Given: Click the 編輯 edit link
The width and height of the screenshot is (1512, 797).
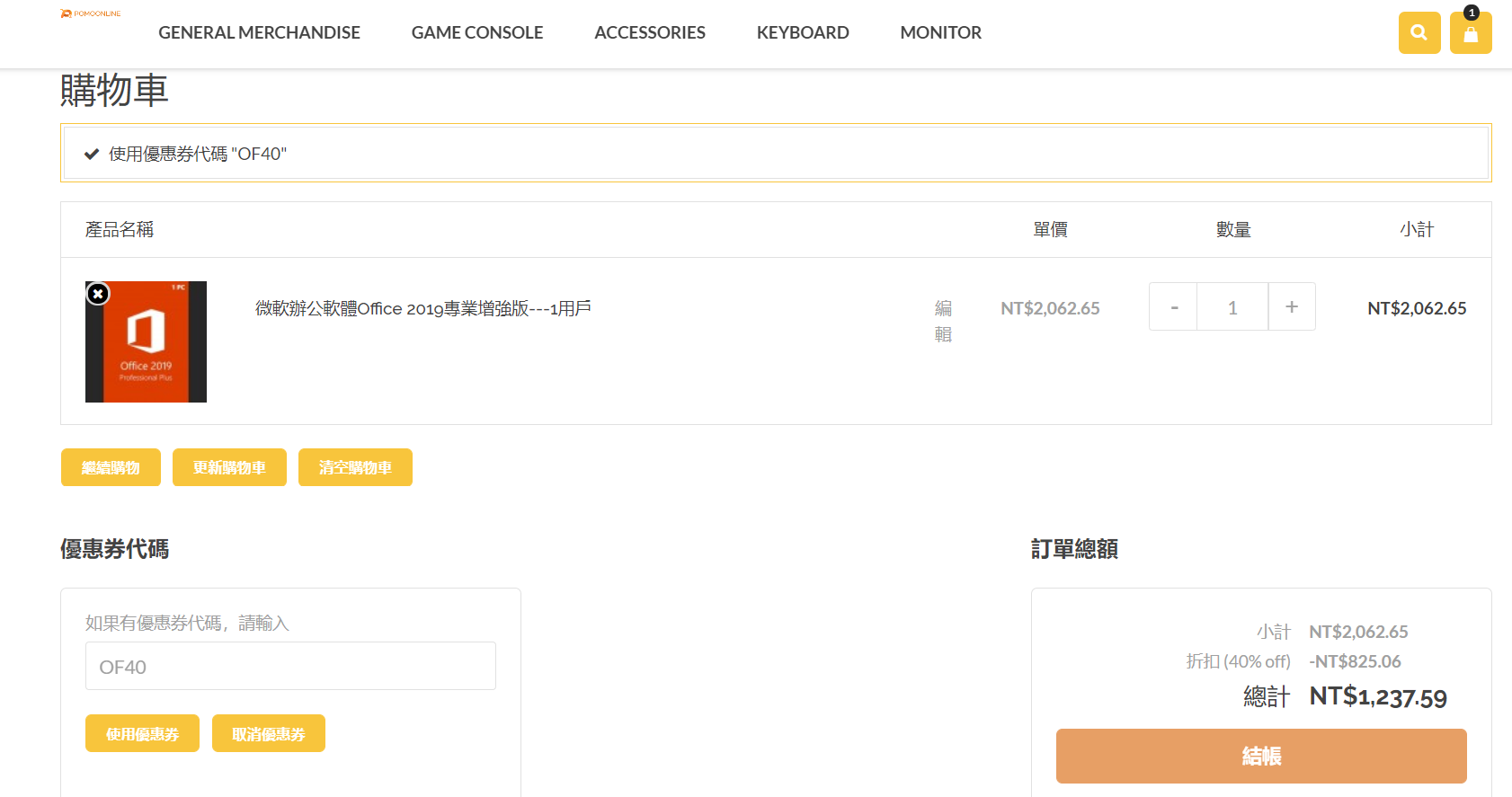Looking at the screenshot, I should tap(943, 321).
